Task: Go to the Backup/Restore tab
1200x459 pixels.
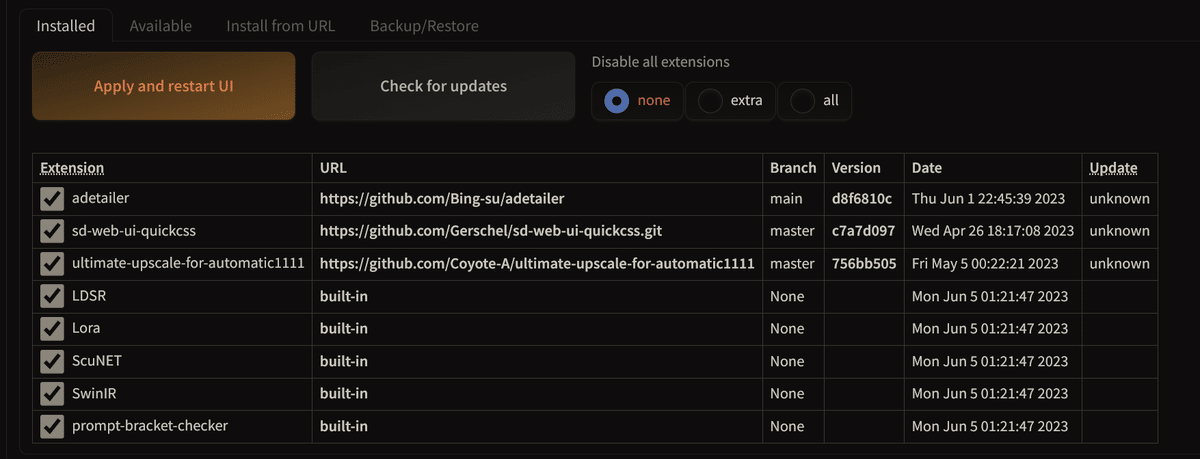Action: click(424, 26)
